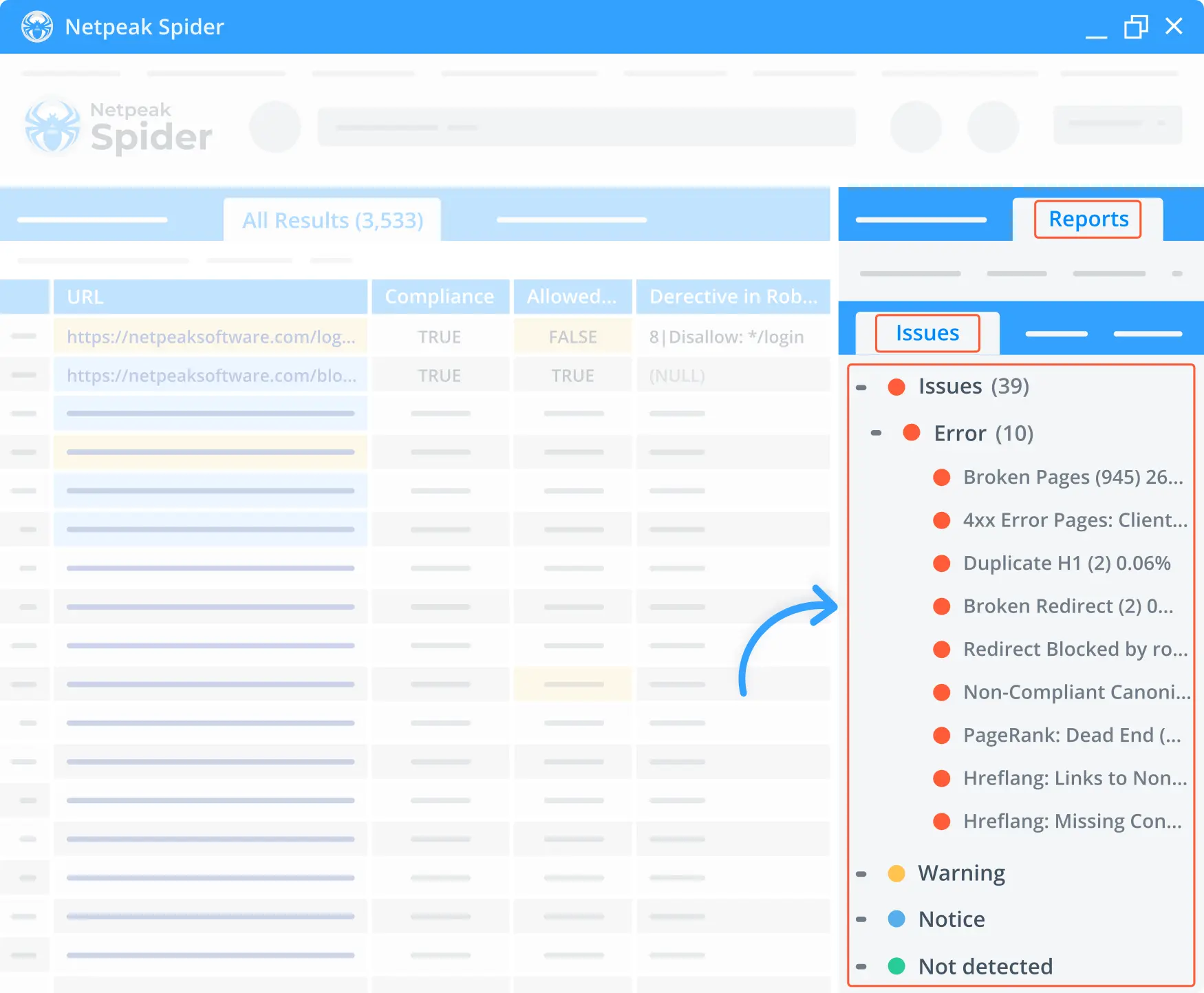Select Non-Compliant Canonical issue
The image size is (1204, 993).
(1061, 692)
